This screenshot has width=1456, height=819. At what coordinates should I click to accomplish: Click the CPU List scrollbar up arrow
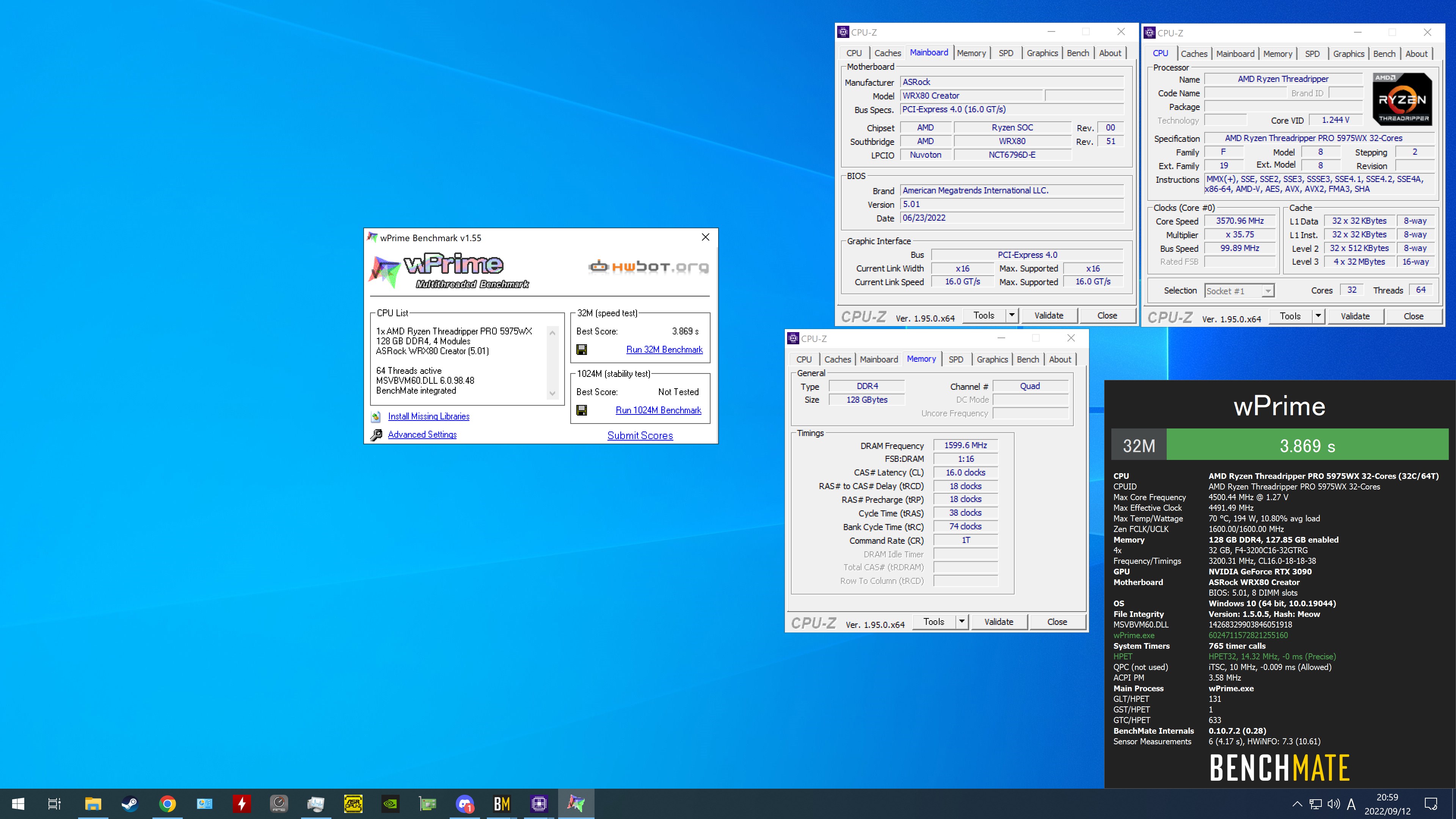[x=553, y=333]
